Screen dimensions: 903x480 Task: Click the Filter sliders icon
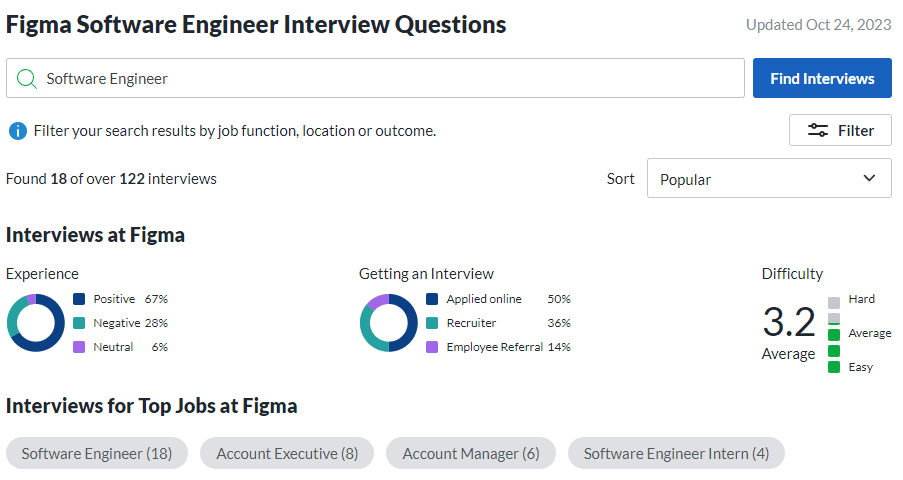click(x=818, y=130)
